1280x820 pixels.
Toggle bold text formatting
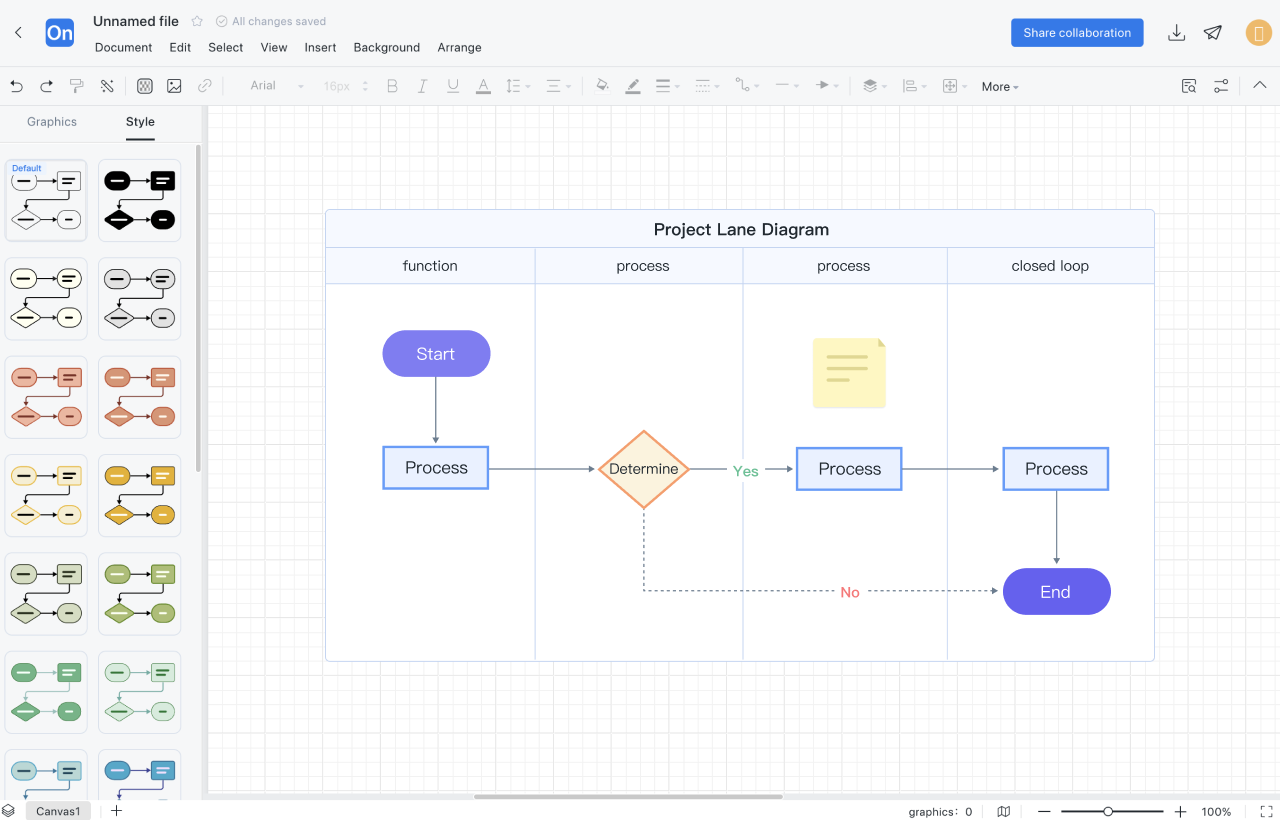[392, 86]
